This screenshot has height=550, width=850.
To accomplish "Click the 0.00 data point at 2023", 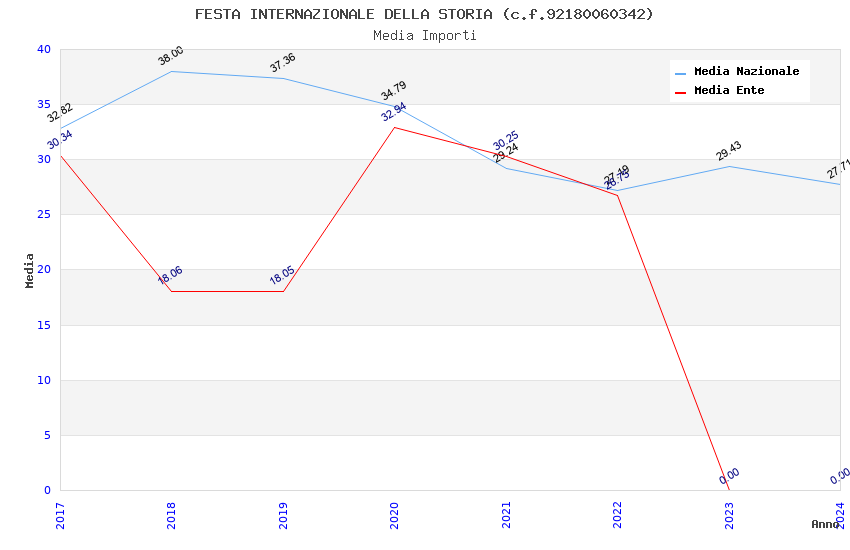I will coord(729,476).
